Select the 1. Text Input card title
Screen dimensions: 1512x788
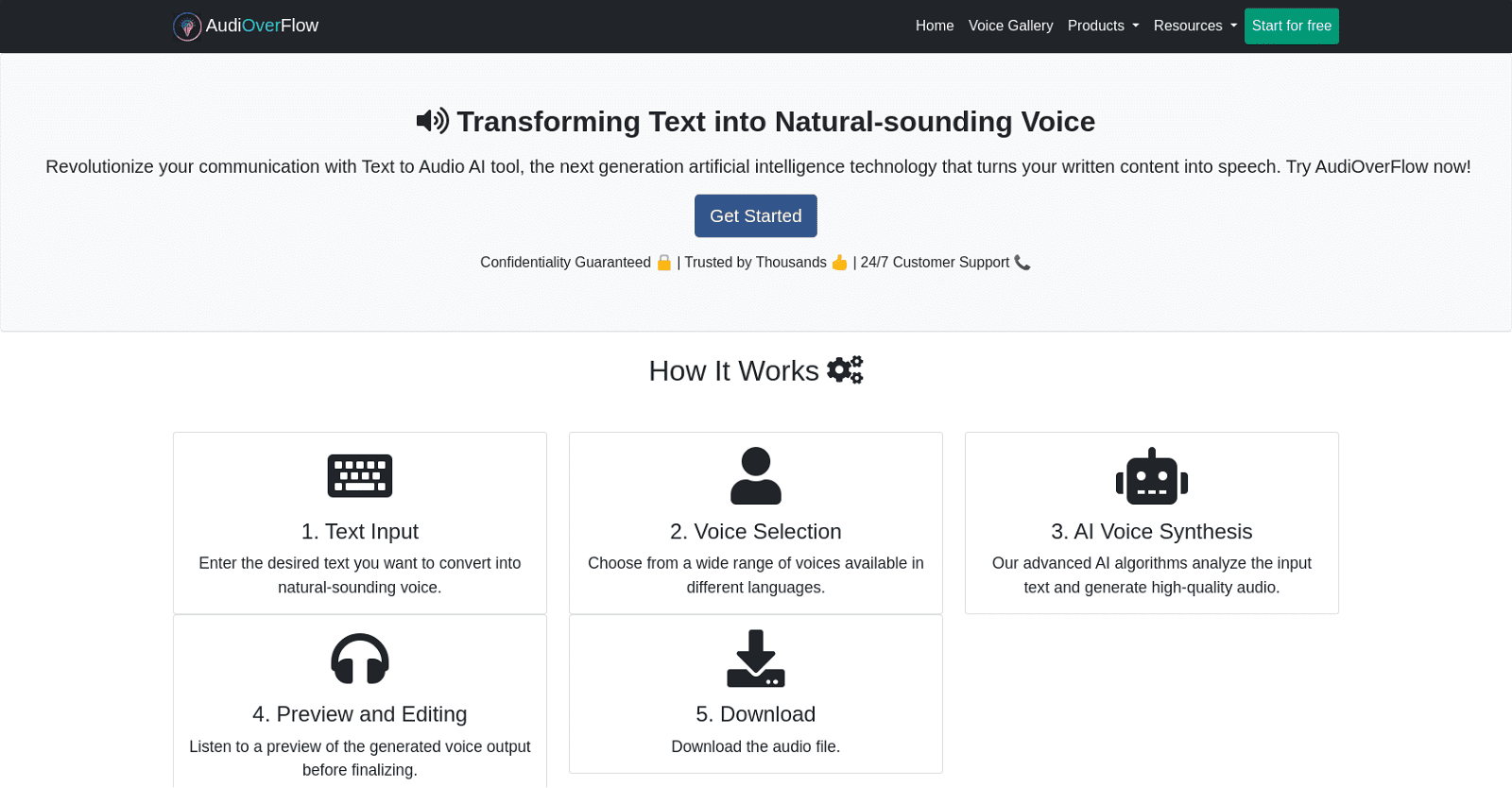[x=360, y=532]
